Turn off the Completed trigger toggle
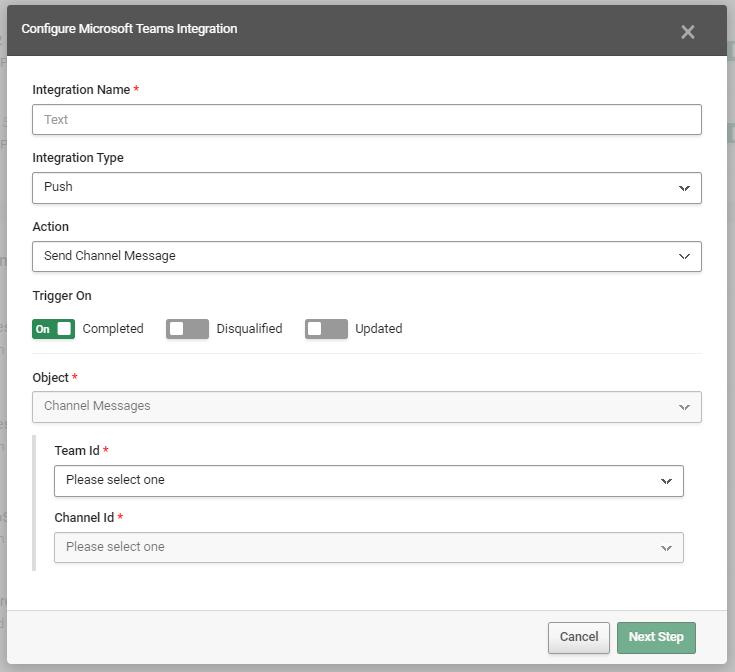The width and height of the screenshot is (735, 672). 53,329
